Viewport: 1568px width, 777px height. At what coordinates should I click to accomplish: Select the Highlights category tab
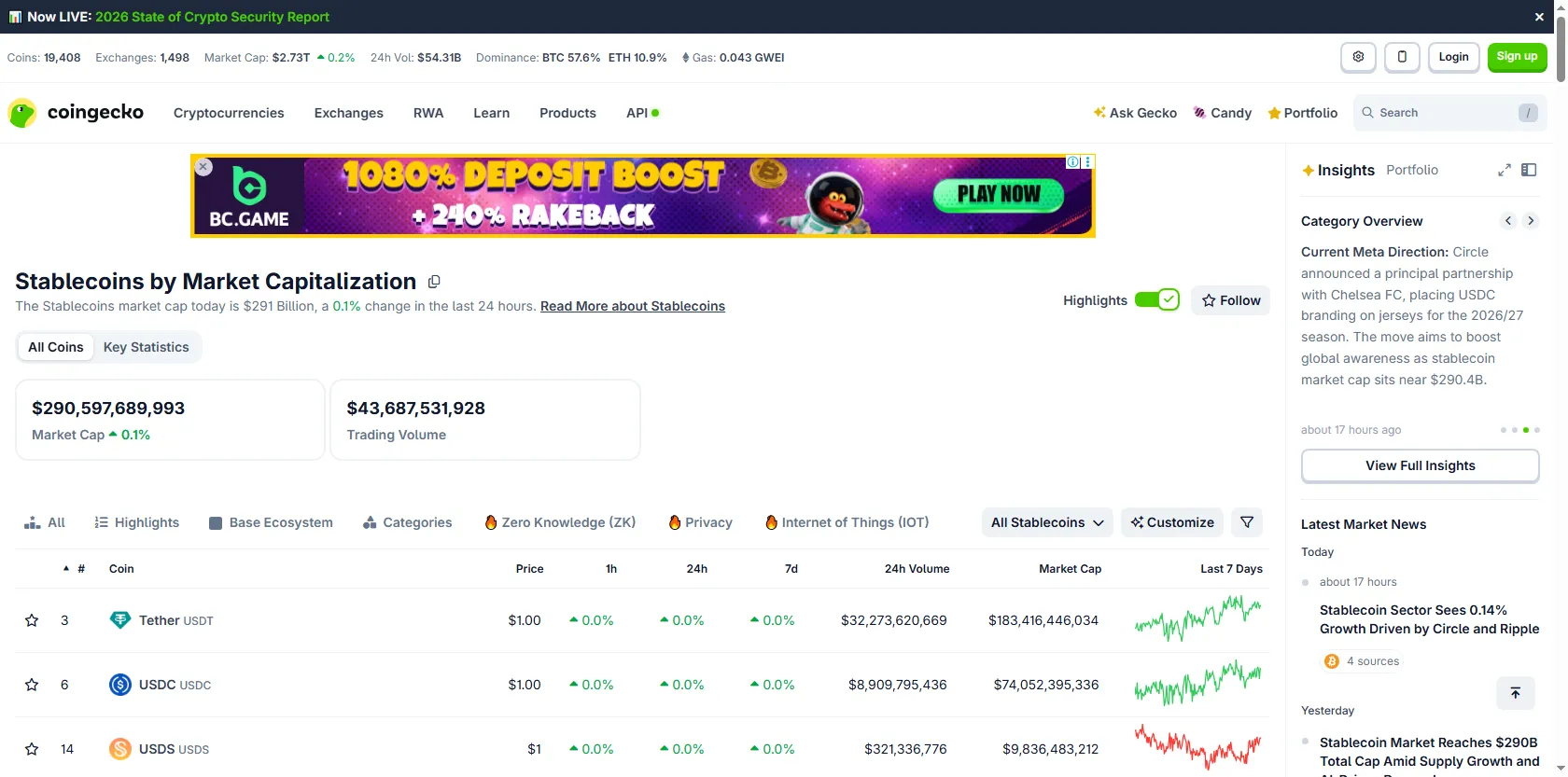click(x=136, y=522)
